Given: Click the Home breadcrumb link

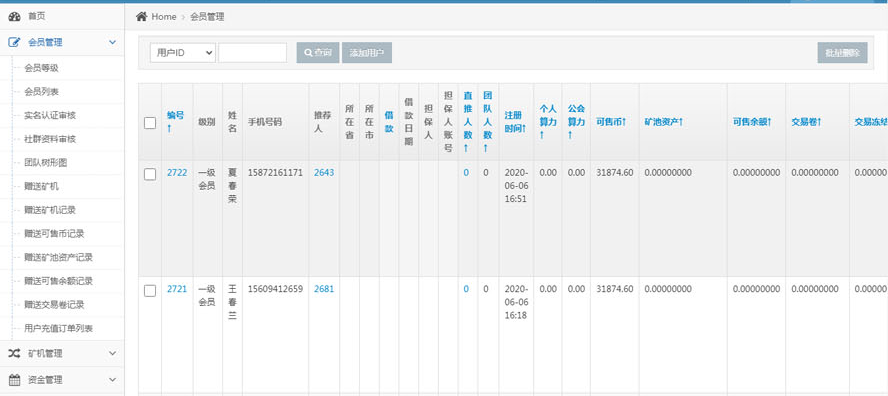Looking at the screenshot, I should click(164, 17).
